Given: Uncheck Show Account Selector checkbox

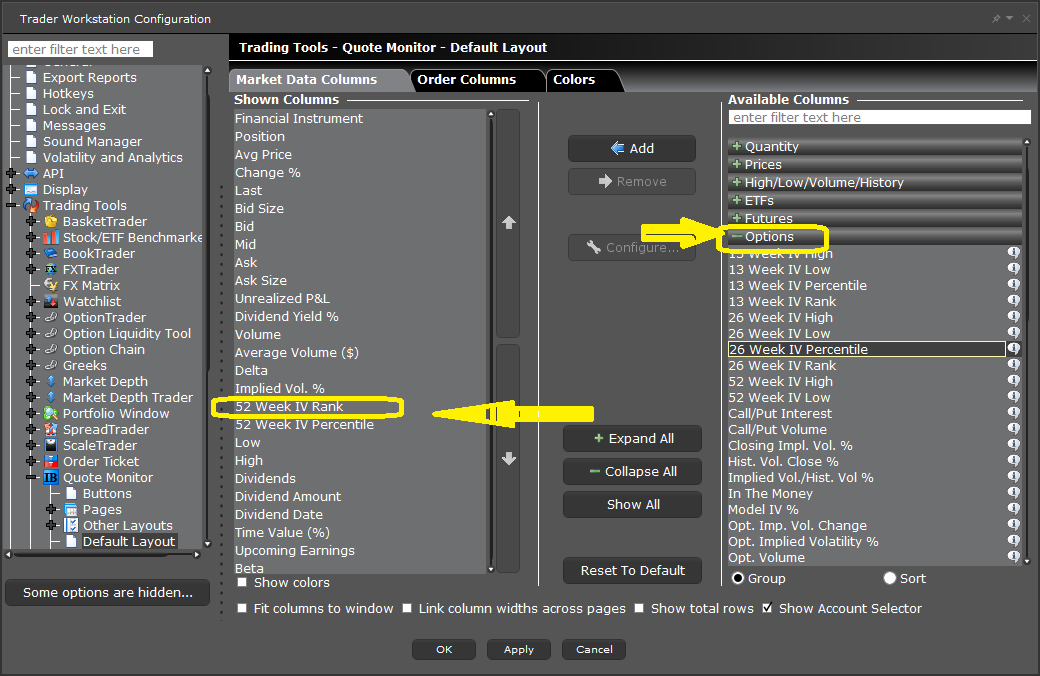Looking at the screenshot, I should click(x=767, y=608).
